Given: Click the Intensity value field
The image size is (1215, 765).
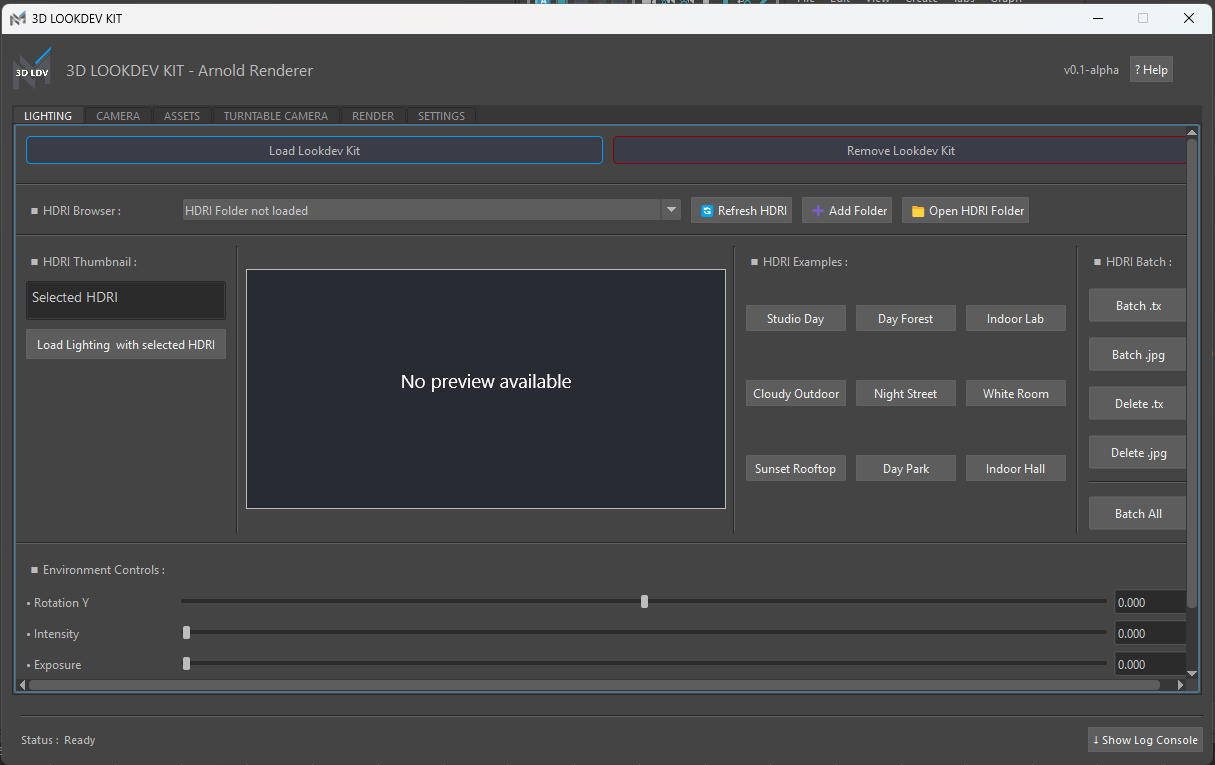Looking at the screenshot, I should (x=1150, y=633).
